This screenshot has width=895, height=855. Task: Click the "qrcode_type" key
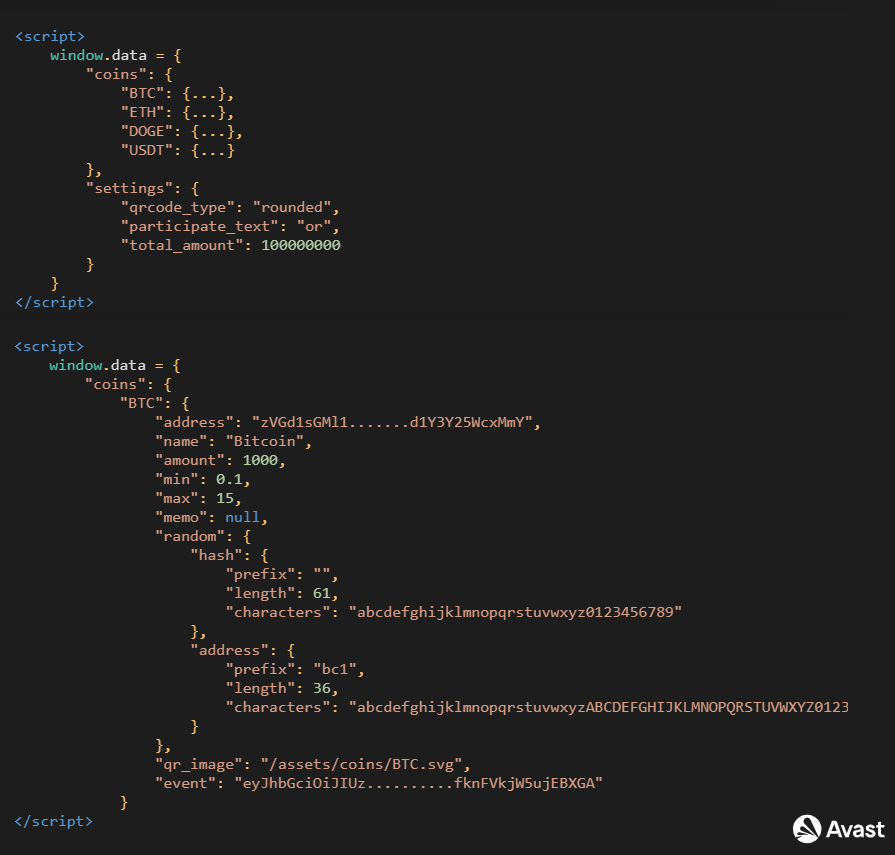178,207
